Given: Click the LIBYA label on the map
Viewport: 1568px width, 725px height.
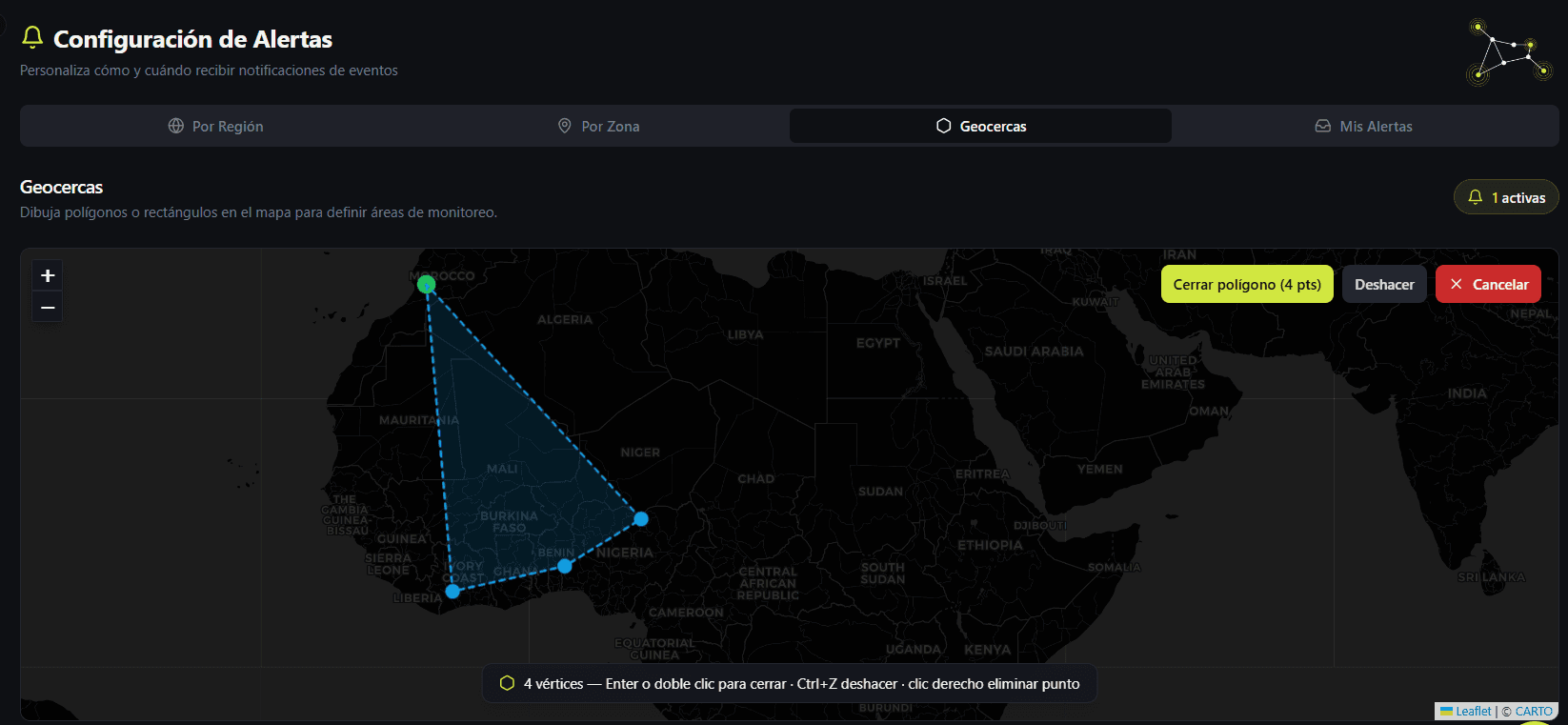Looking at the screenshot, I should 746,334.
